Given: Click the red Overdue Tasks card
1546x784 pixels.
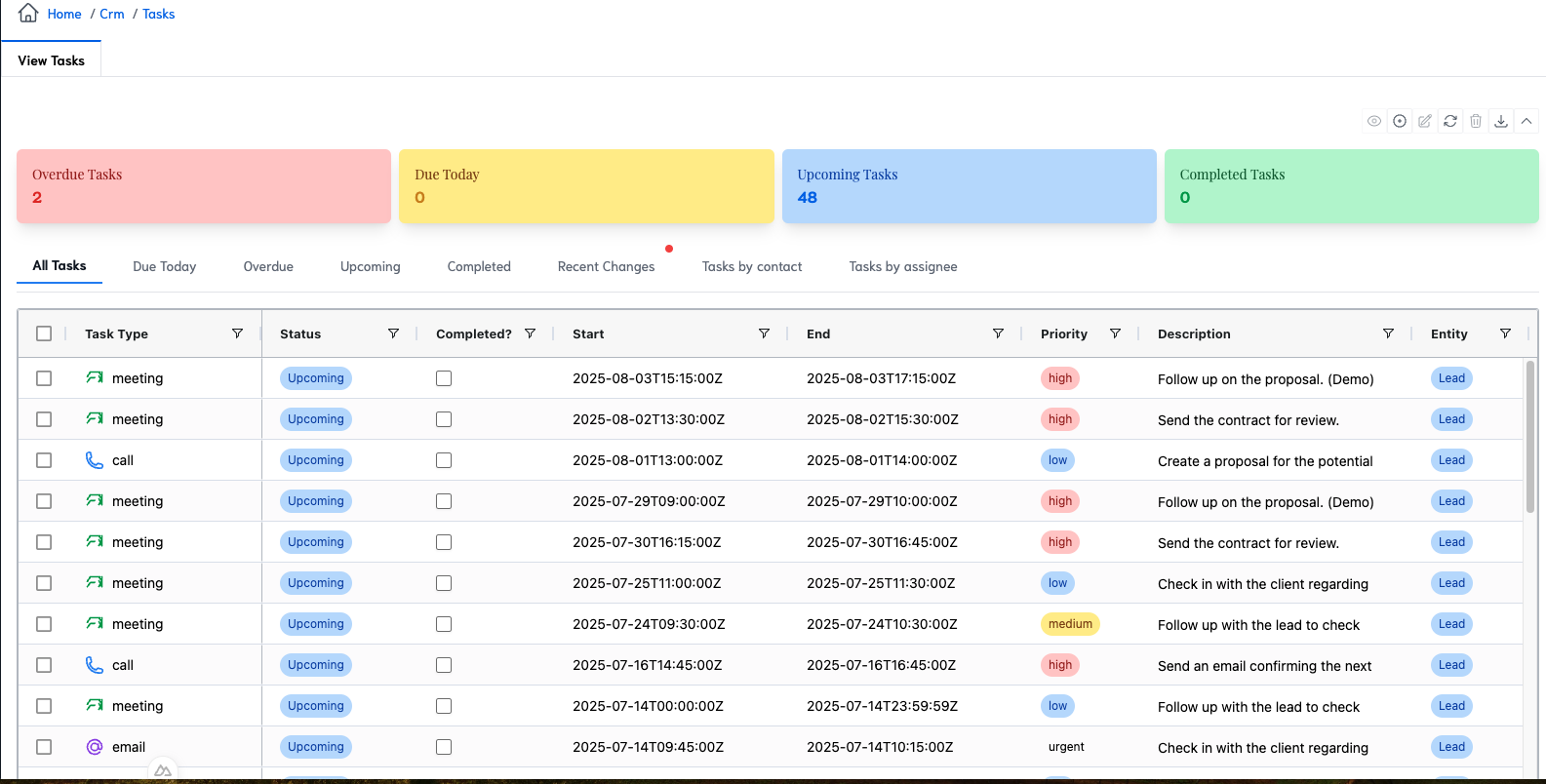Looking at the screenshot, I should click(x=204, y=186).
